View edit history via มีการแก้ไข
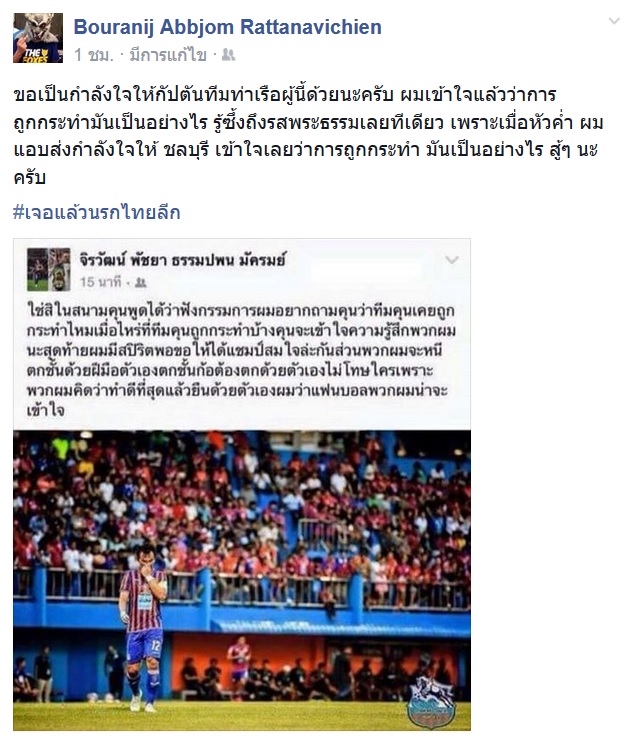The height and width of the screenshot is (745, 637). tap(168, 55)
